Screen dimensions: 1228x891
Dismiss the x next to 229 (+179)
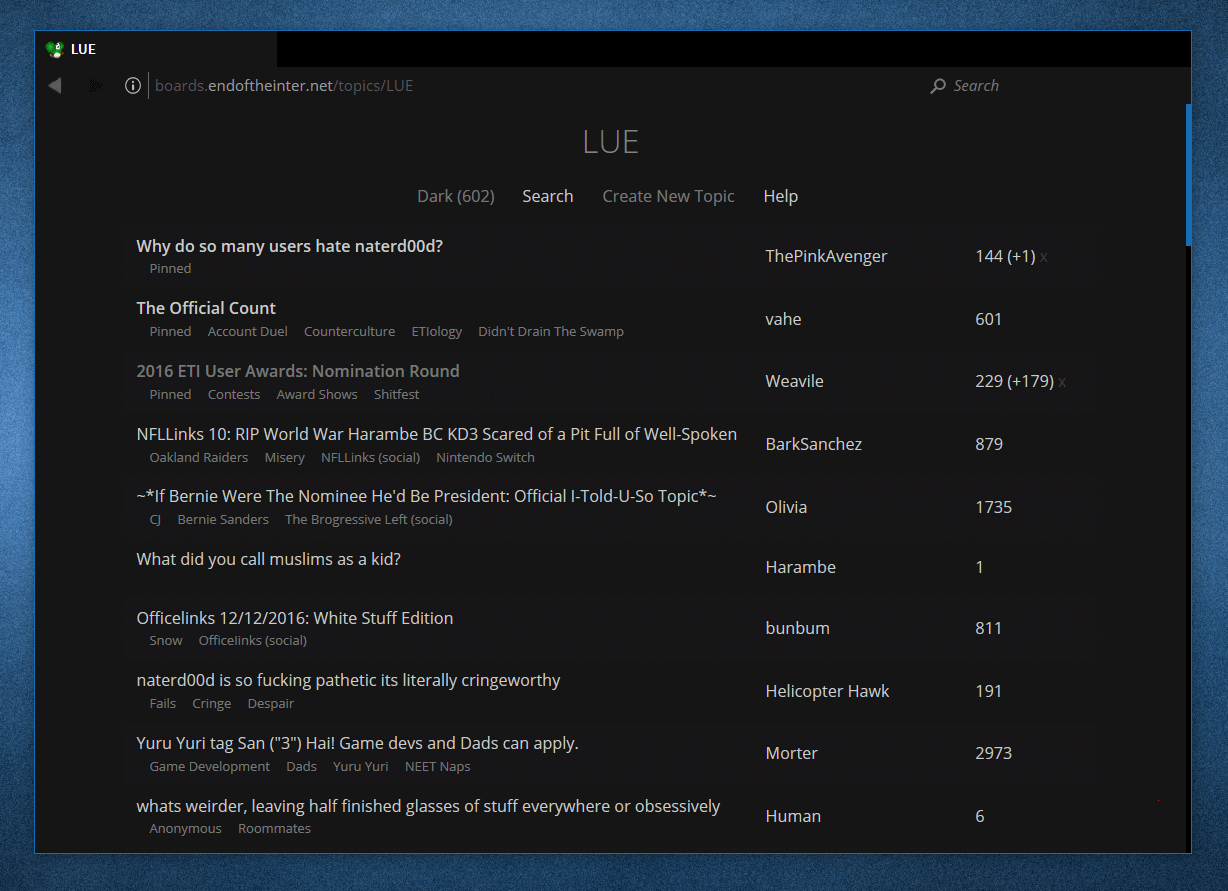pyautogui.click(x=1062, y=382)
